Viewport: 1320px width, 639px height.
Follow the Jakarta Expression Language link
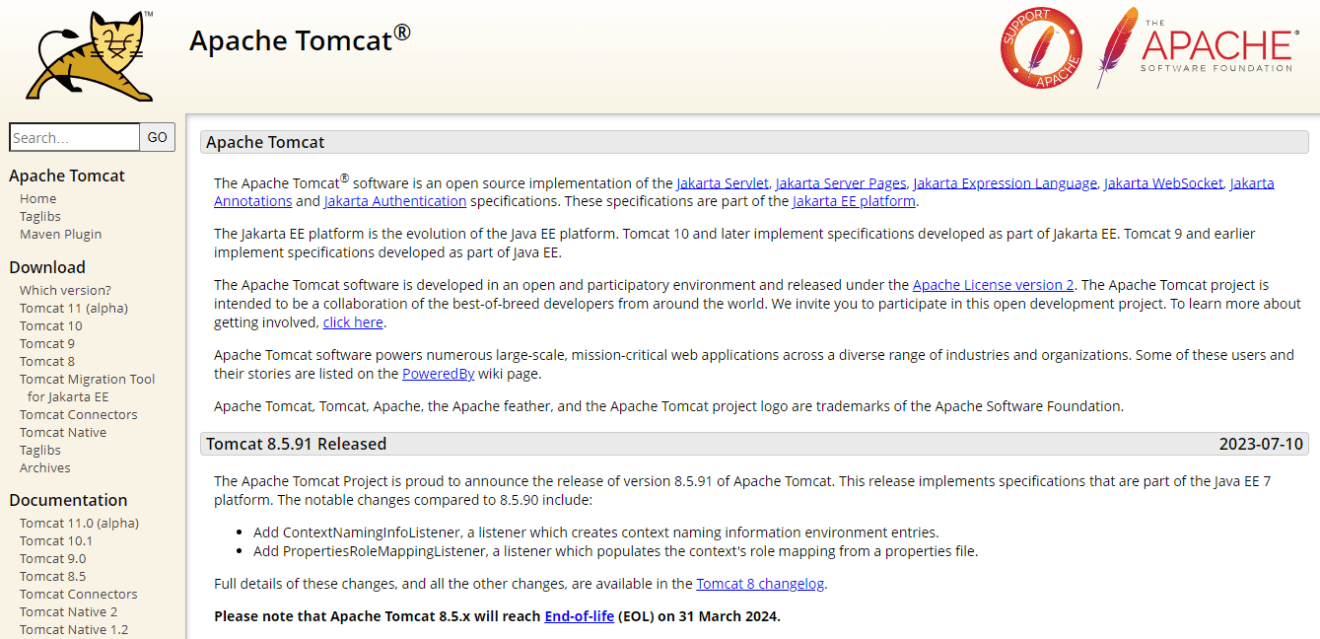[x=1005, y=183]
